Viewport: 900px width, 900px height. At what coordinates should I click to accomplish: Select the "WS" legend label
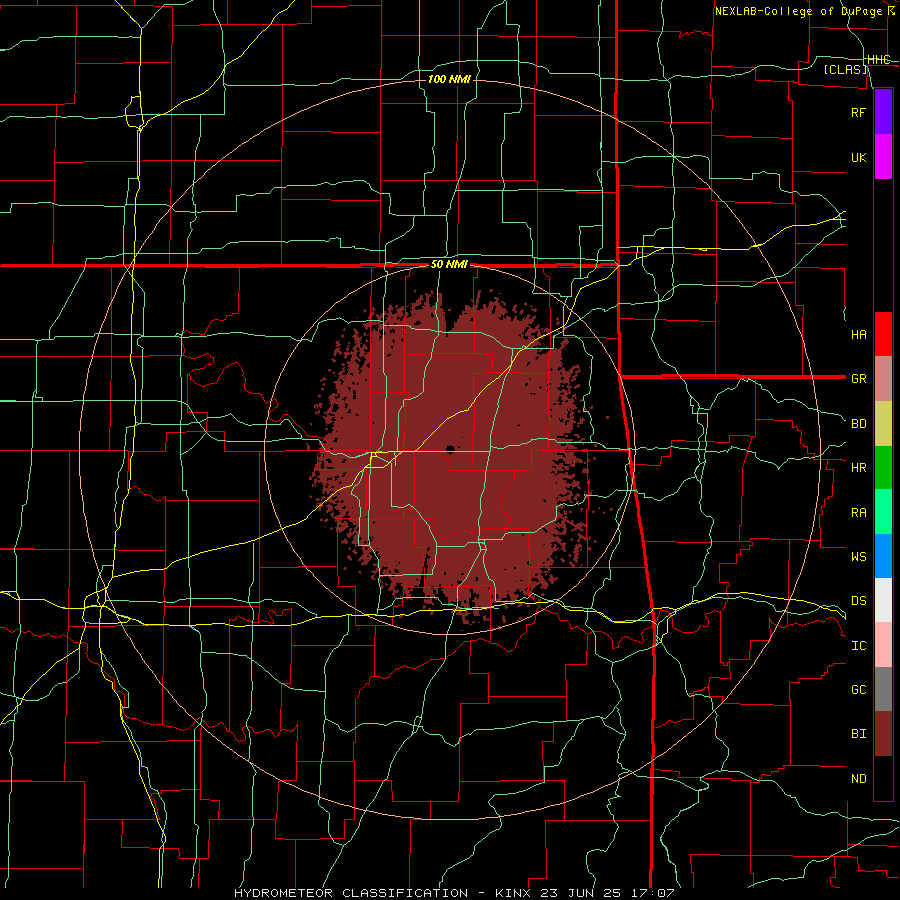(858, 556)
